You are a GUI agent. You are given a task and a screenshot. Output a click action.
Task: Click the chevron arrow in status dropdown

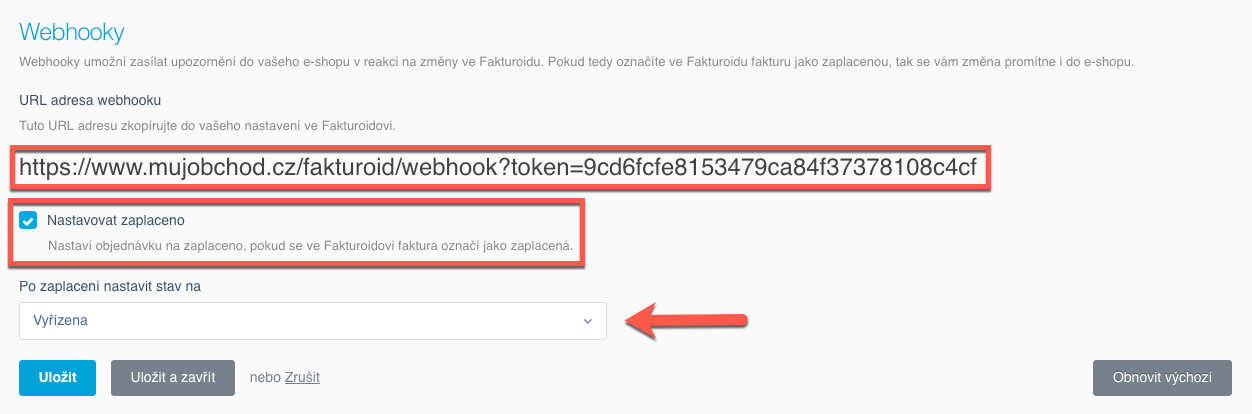(x=587, y=321)
